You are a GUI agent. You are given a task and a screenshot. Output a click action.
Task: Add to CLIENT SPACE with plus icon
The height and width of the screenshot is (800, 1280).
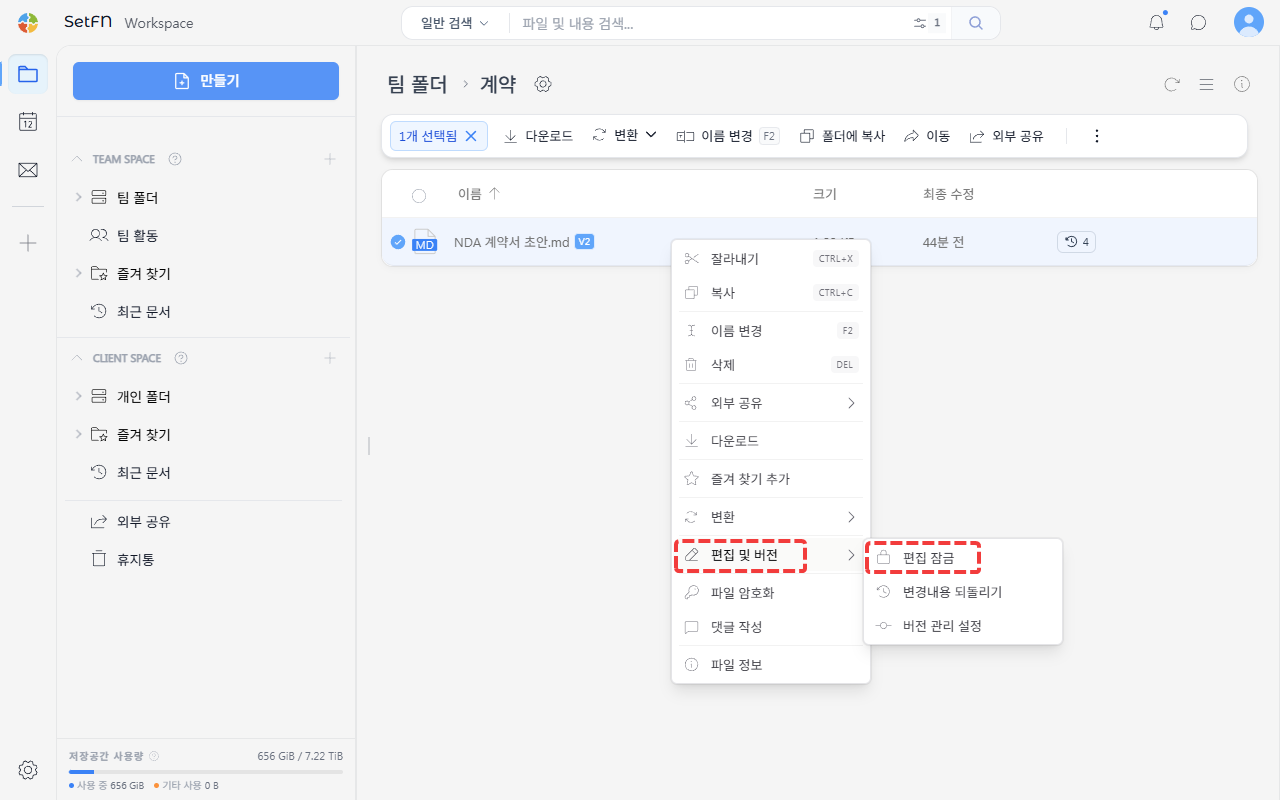point(330,358)
